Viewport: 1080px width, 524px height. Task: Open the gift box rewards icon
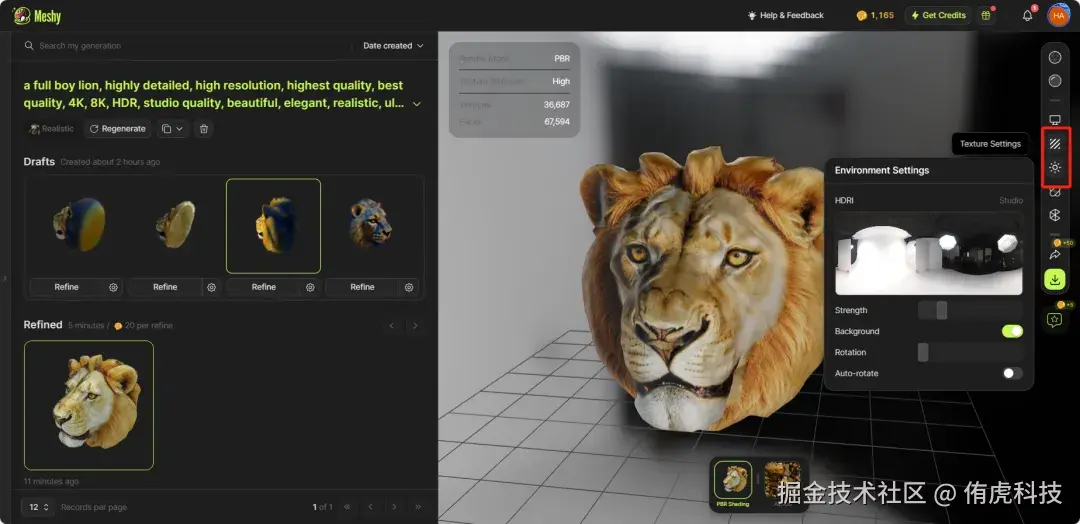986,15
